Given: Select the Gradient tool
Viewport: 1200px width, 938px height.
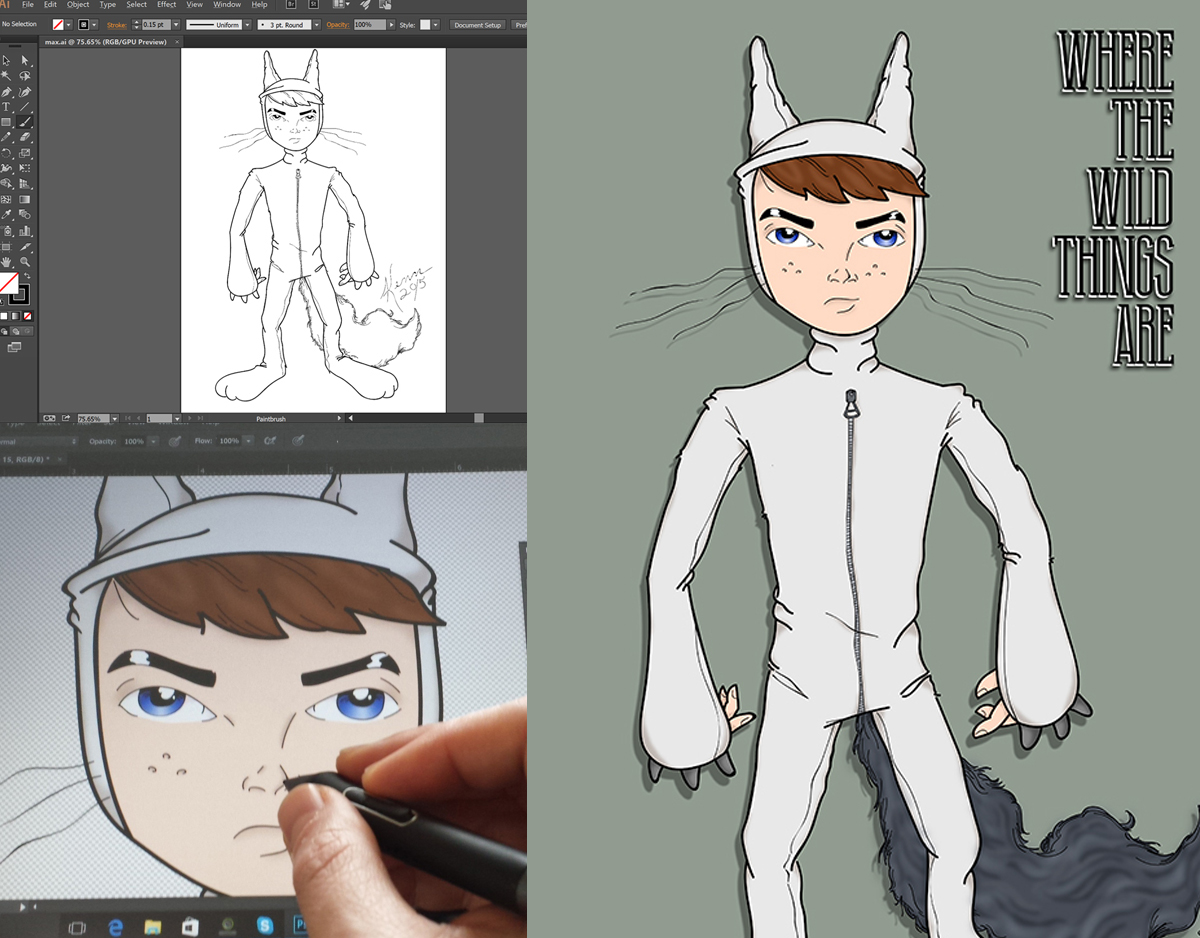Looking at the screenshot, I should 25,199.
